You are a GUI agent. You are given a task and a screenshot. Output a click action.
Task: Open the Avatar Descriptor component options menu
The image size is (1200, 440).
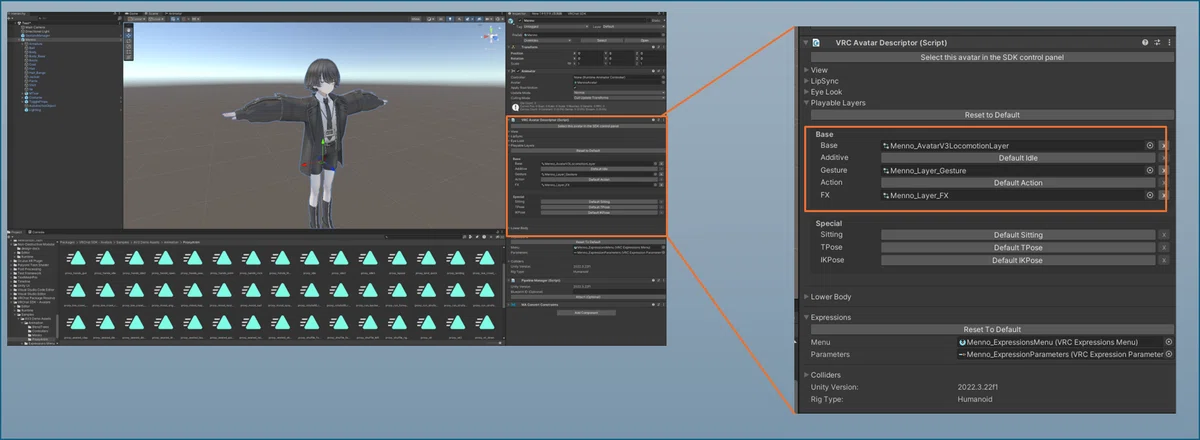coord(1170,43)
